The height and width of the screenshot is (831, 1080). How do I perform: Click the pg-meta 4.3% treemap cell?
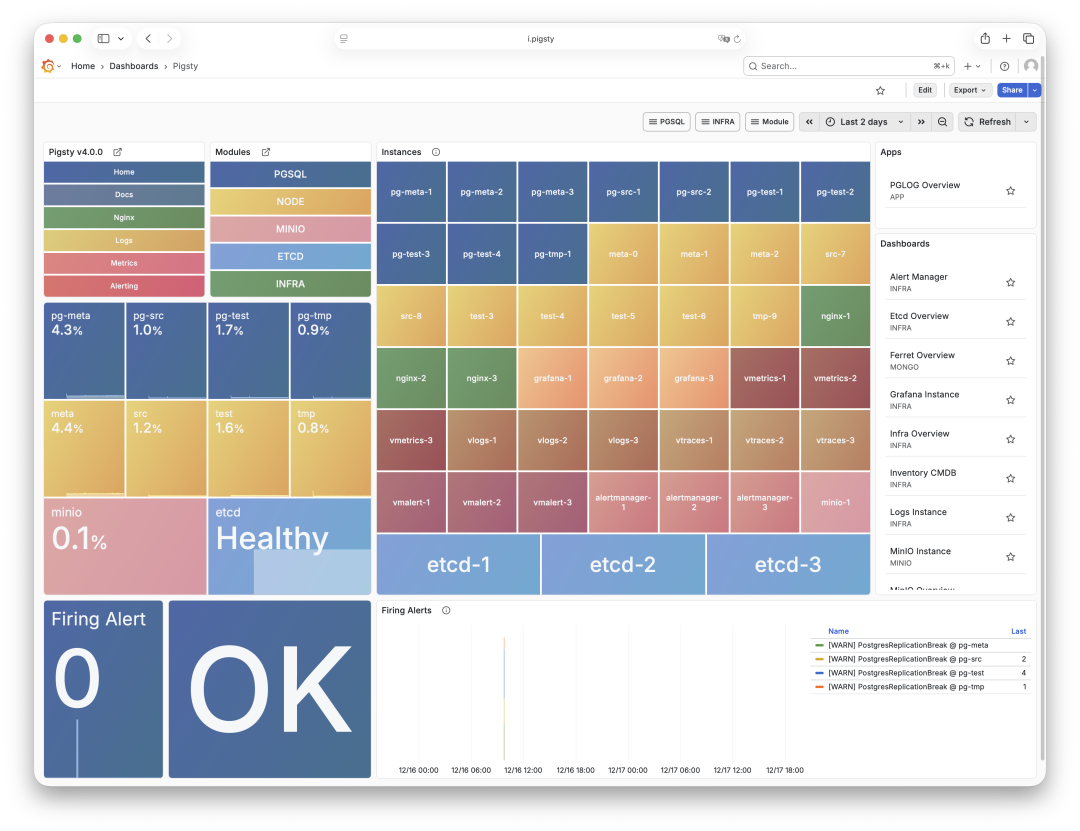click(x=82, y=348)
